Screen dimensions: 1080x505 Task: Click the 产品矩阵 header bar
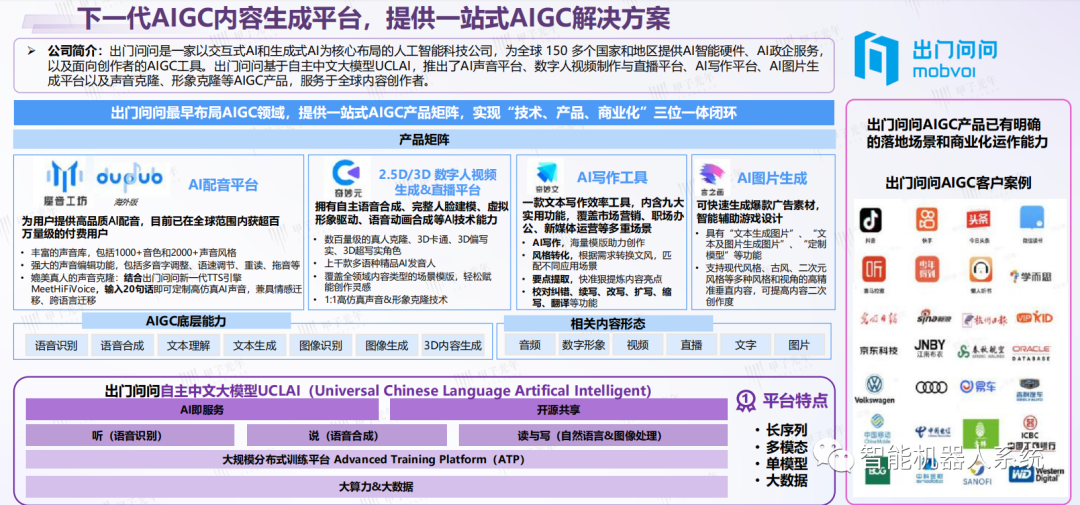pos(424,140)
